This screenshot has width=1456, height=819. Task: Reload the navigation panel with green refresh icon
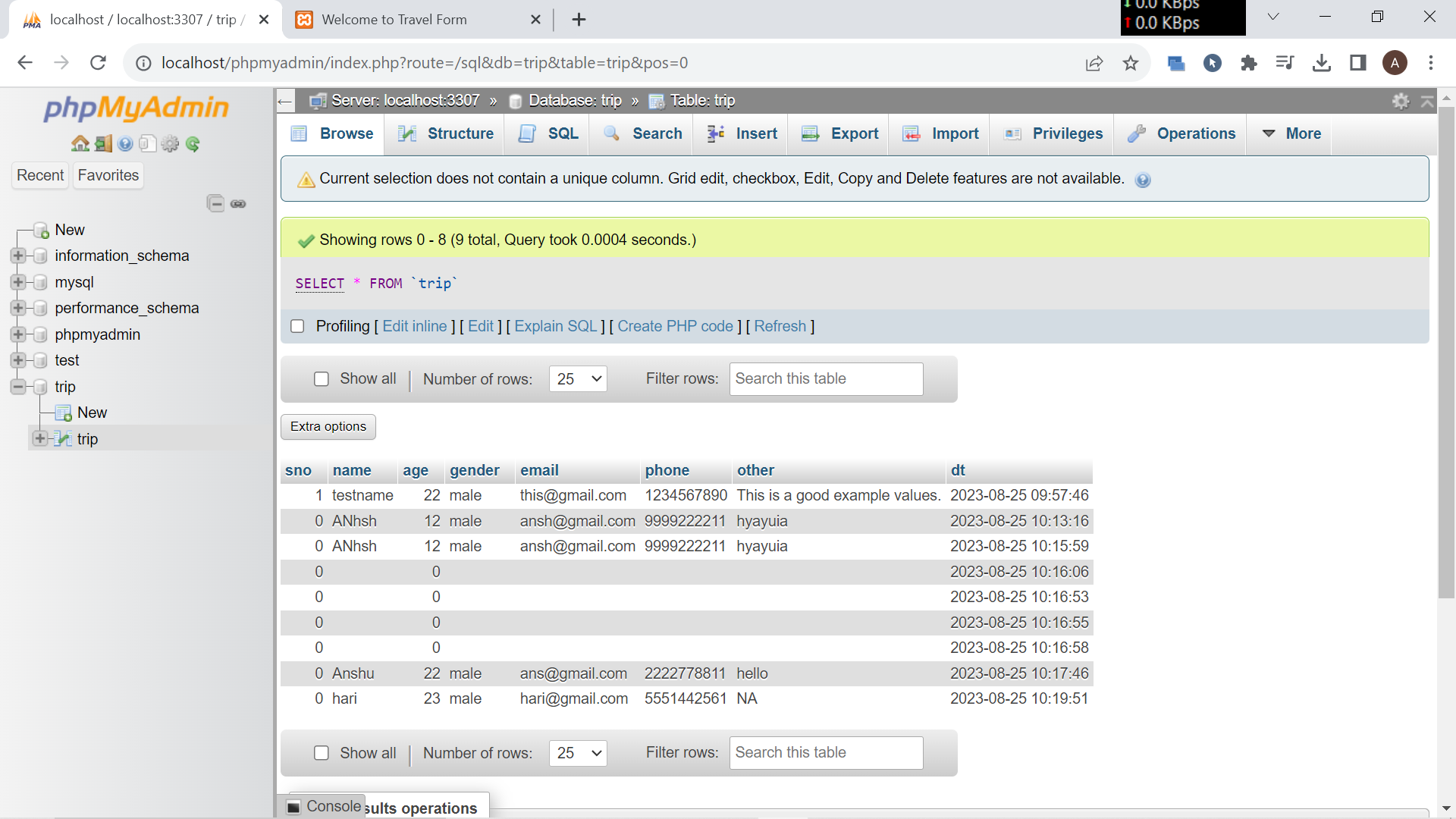193,144
